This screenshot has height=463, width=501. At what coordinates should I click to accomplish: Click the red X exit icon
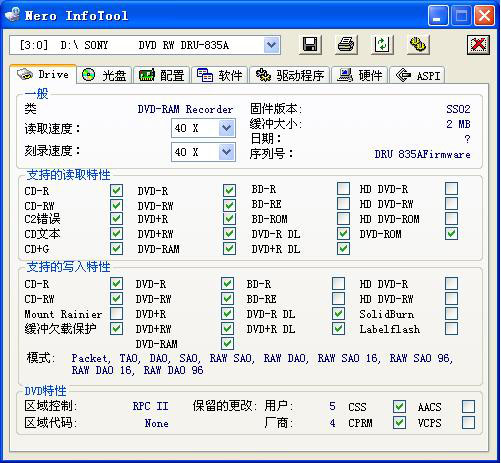[478, 44]
